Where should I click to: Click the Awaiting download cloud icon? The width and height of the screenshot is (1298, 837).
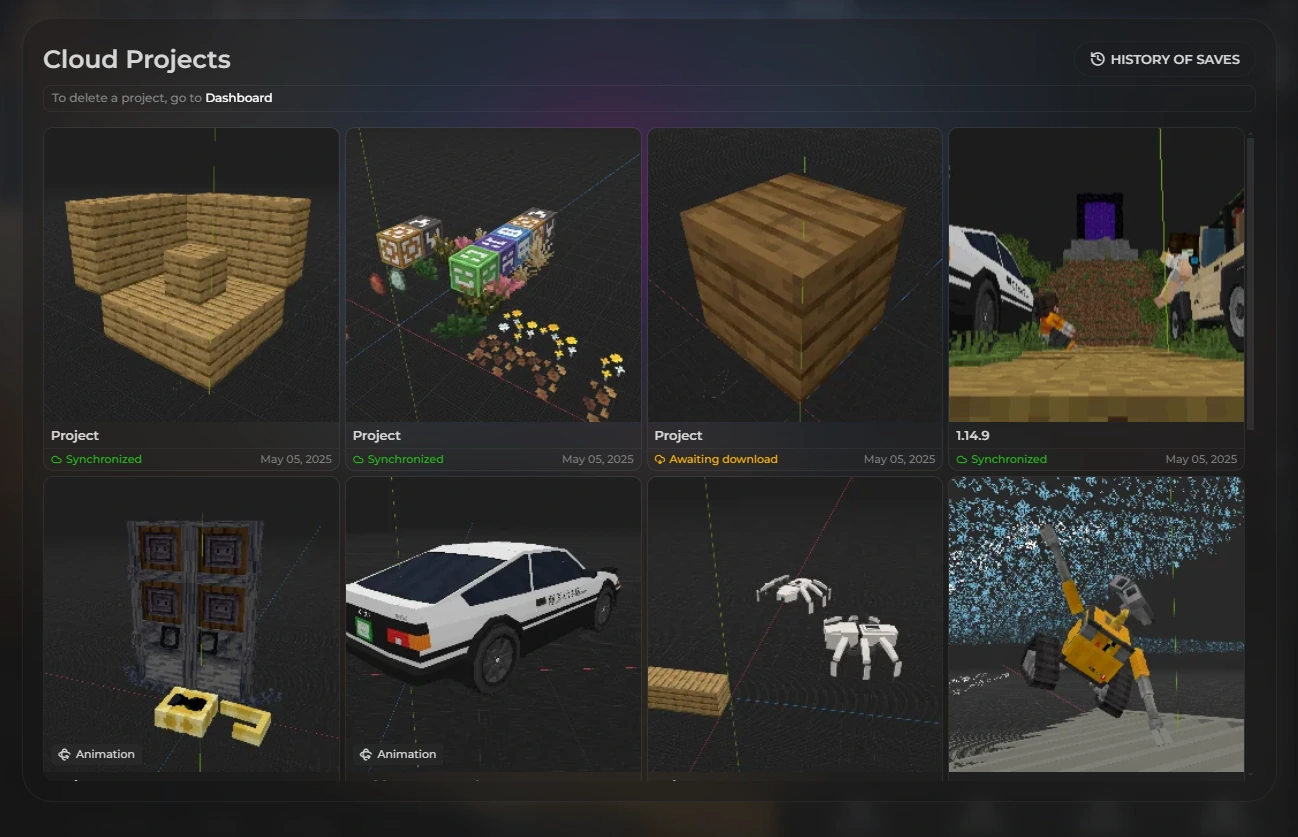660,460
